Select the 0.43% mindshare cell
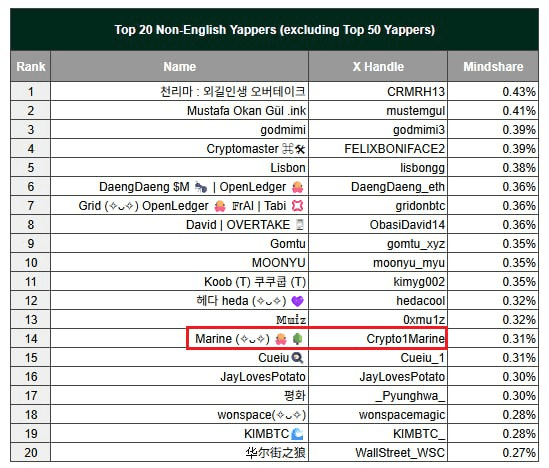The width and height of the screenshot is (549, 468). [x=493, y=92]
